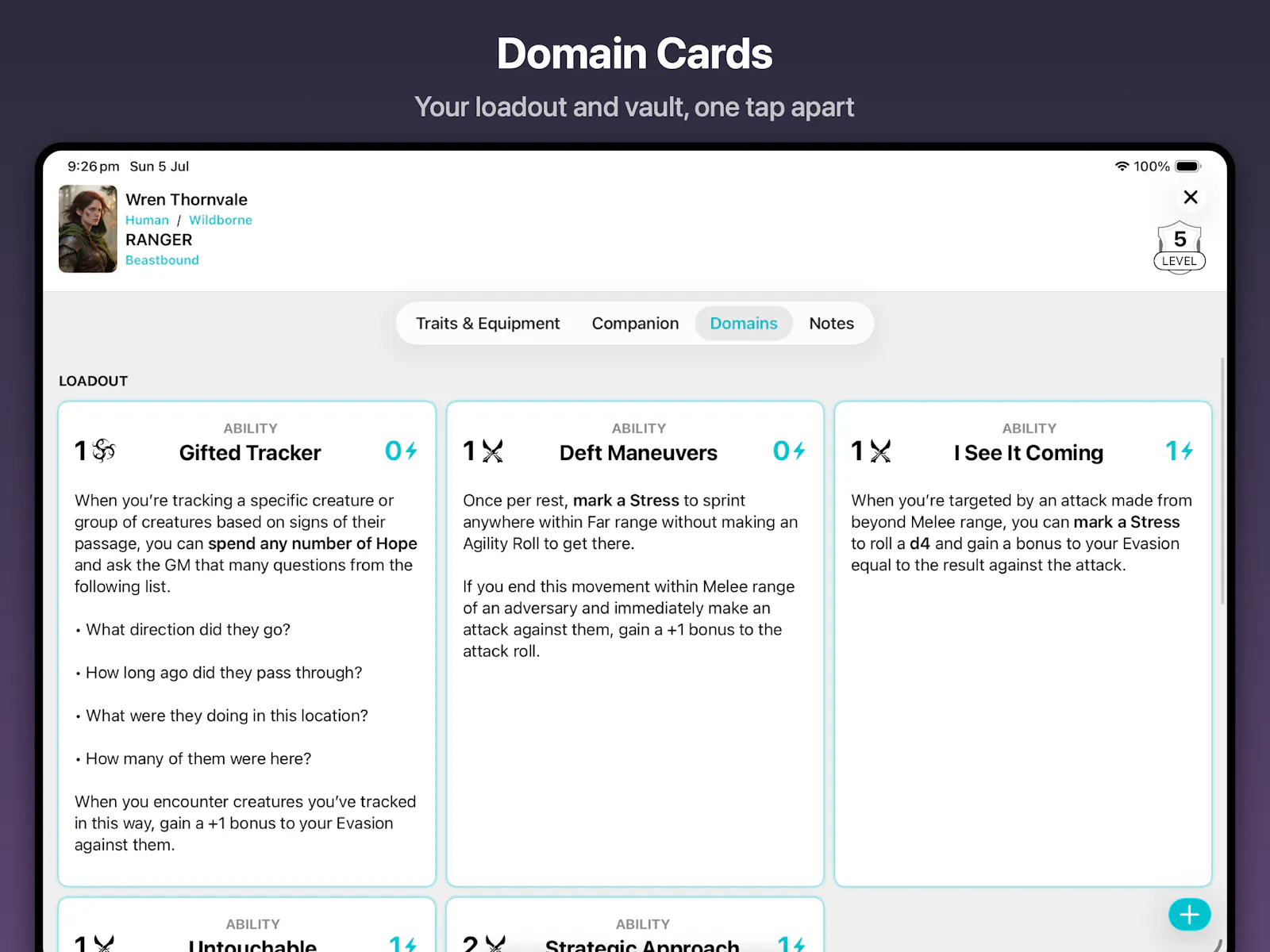1270x952 pixels.
Task: Follow the Human ancestry link
Action: [147, 221]
